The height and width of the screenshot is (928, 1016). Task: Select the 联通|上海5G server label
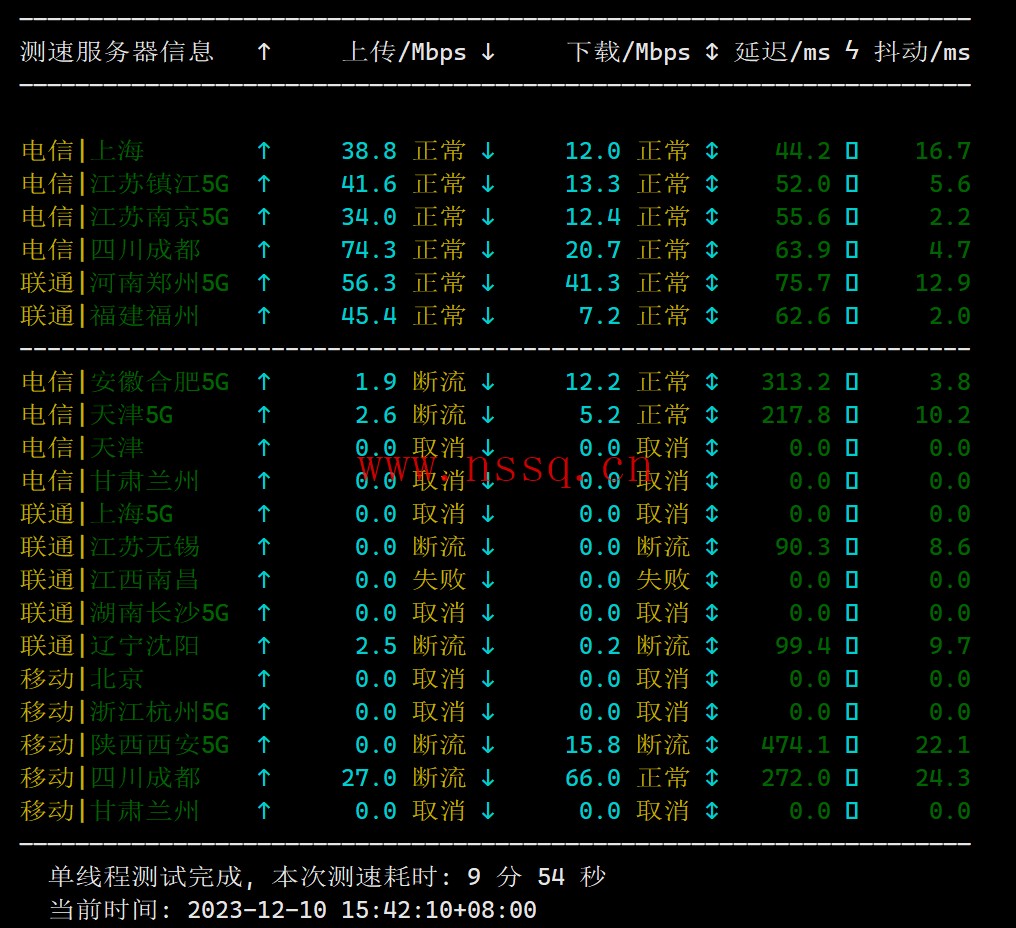[97, 515]
